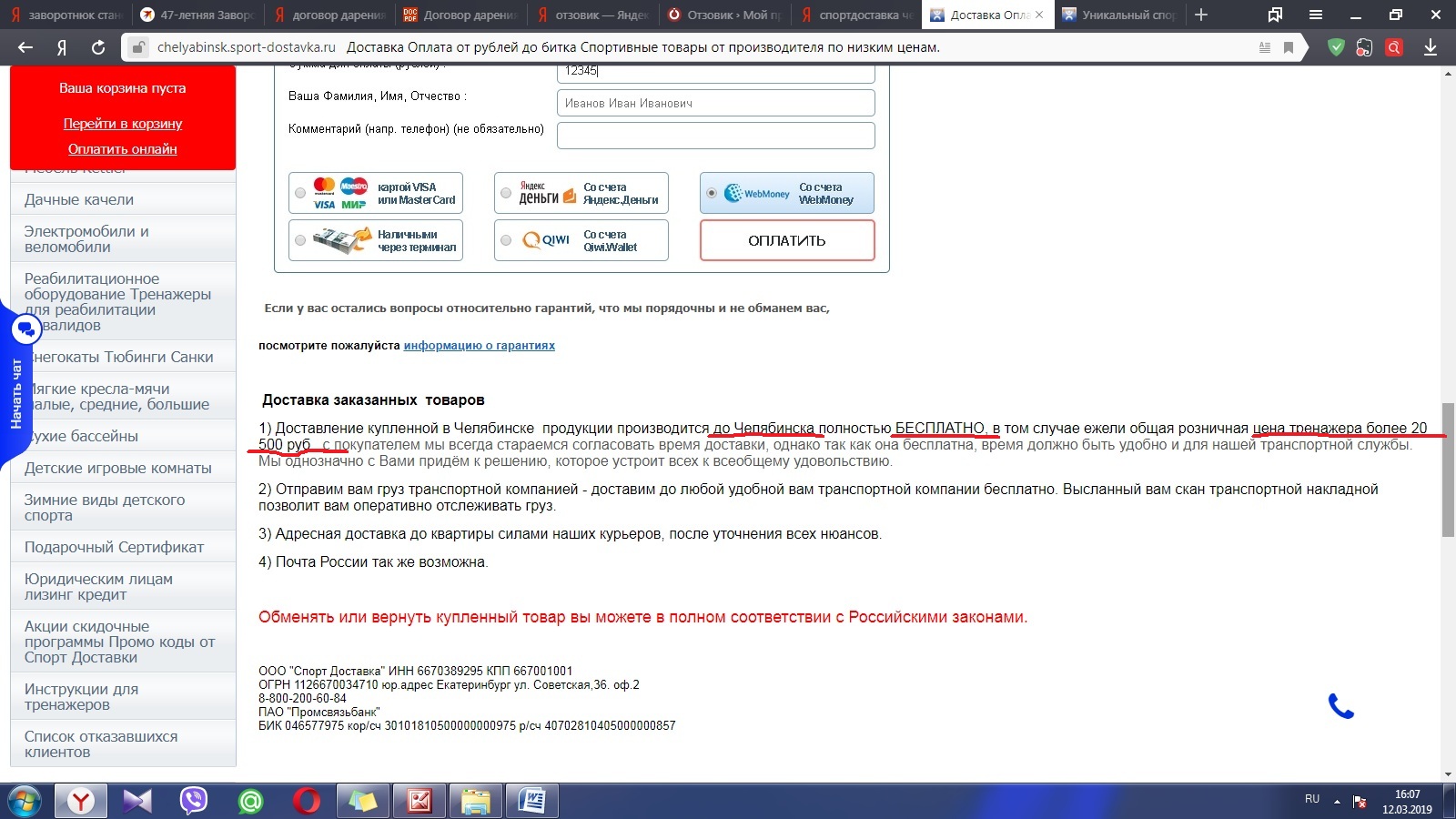Screen dimensions: 1456x819
Task: Open 'Инструкции для тренажеров' section
Action: pos(123,697)
